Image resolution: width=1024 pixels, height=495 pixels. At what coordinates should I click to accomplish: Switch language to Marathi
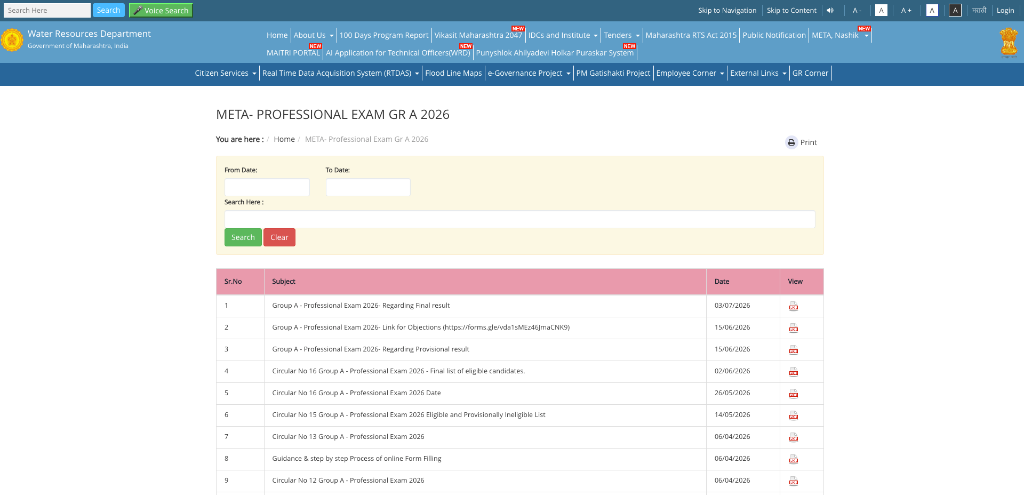pyautogui.click(x=978, y=10)
